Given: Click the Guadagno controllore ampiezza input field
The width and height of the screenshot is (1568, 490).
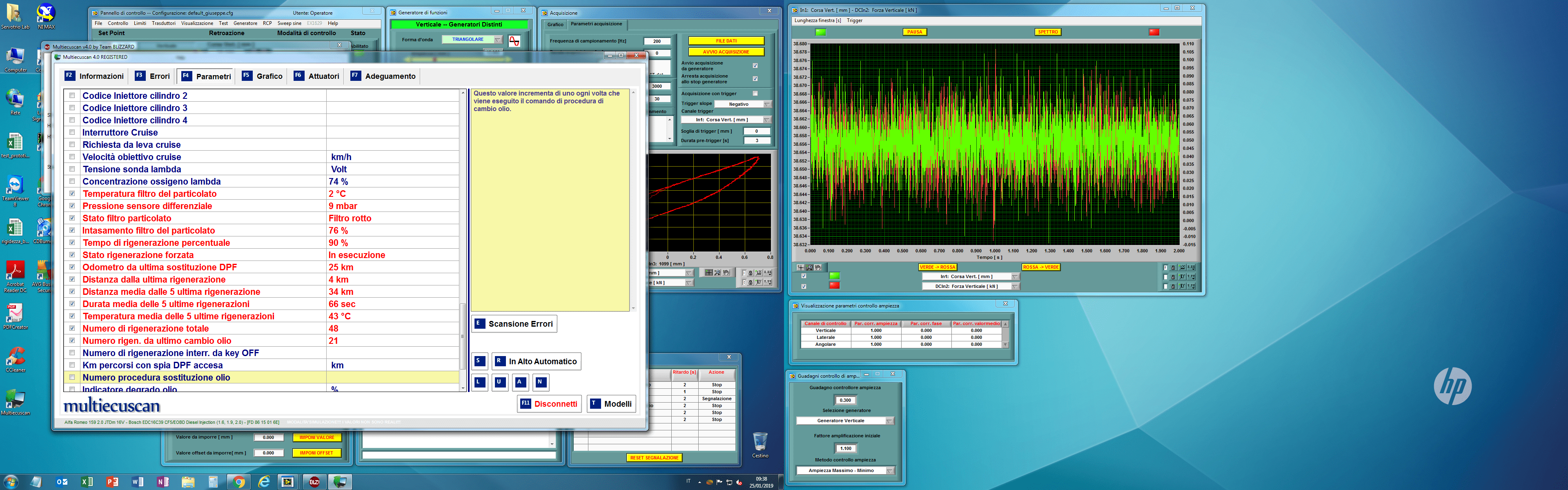Looking at the screenshot, I should coord(846,400).
